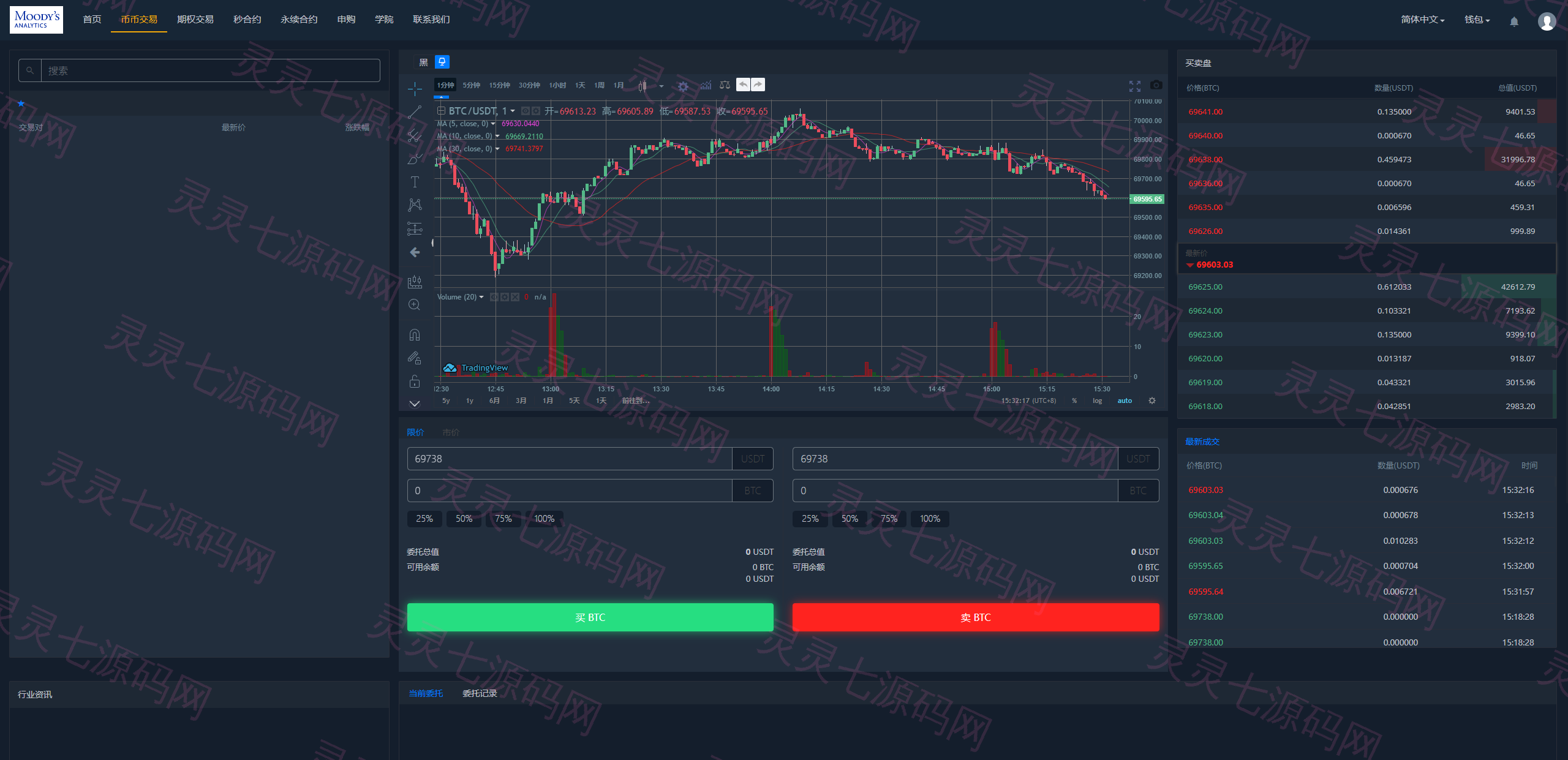
Task: Select the crosshair cursor tool
Action: [415, 89]
